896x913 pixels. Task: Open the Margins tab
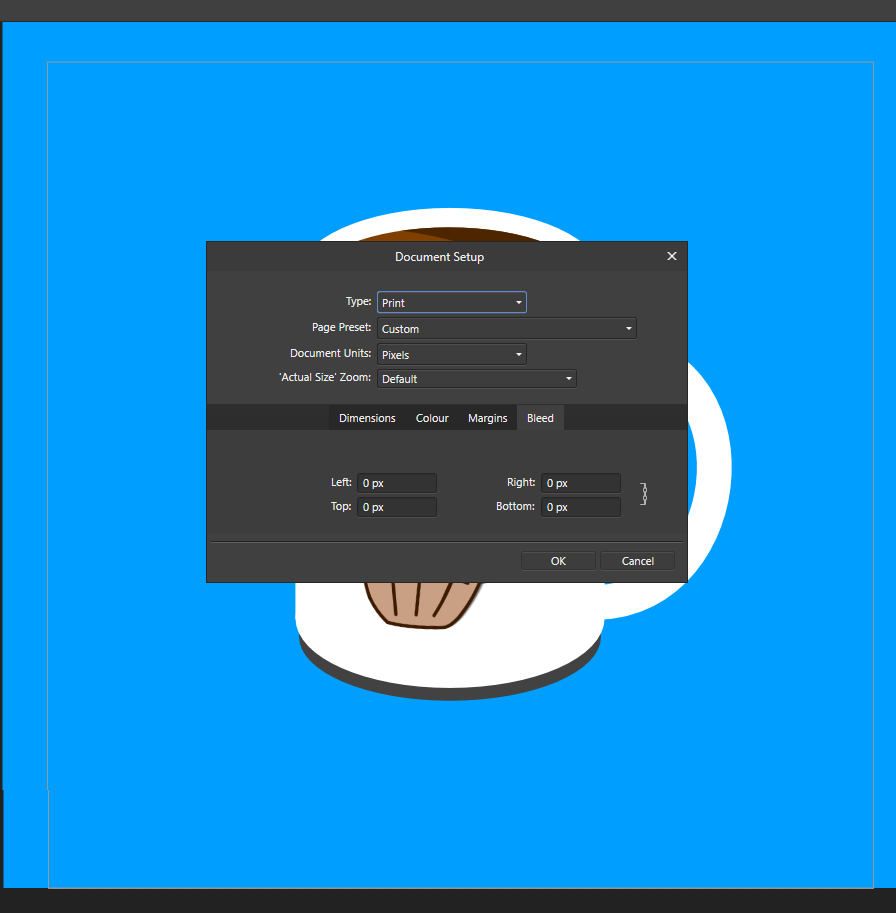(487, 418)
